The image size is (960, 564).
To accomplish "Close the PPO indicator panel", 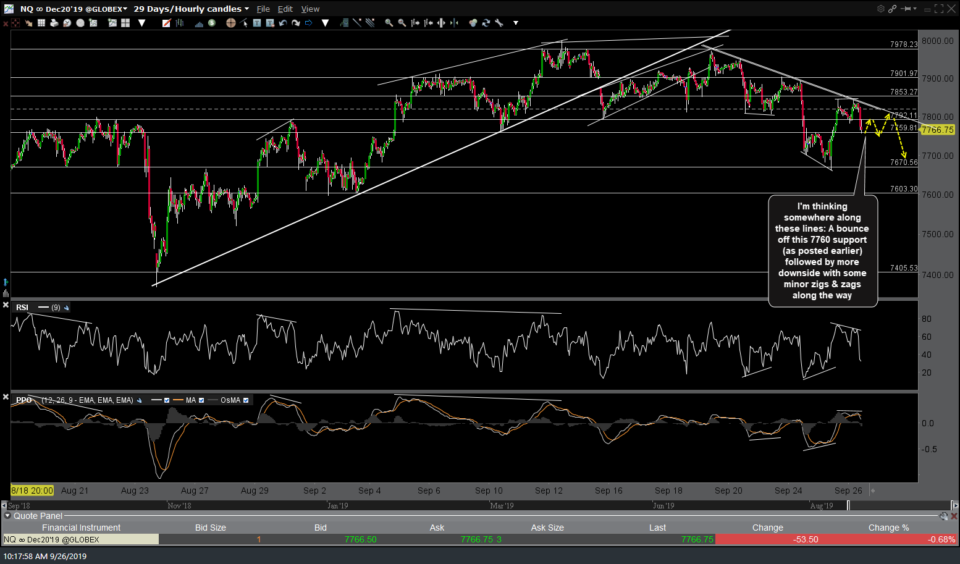I will coord(6,397).
